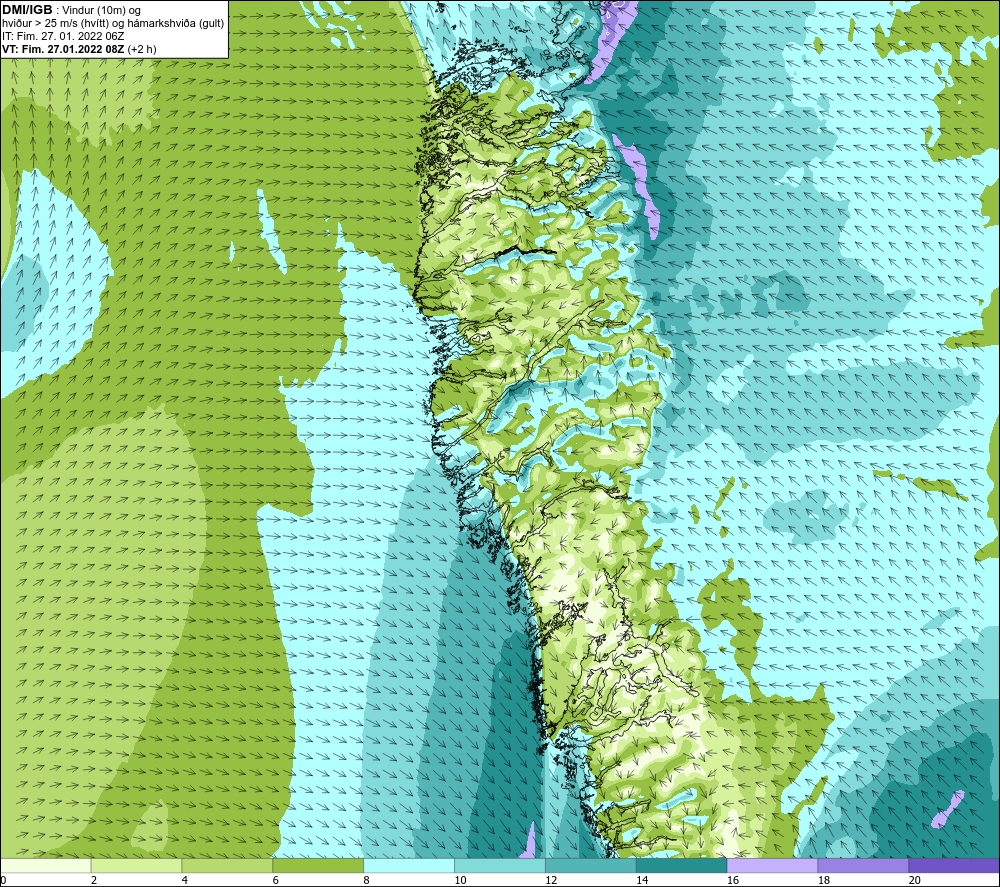Click the 0–2 m/s palest legend swatch
The height and width of the screenshot is (887, 1000).
pyautogui.click(x=46, y=866)
